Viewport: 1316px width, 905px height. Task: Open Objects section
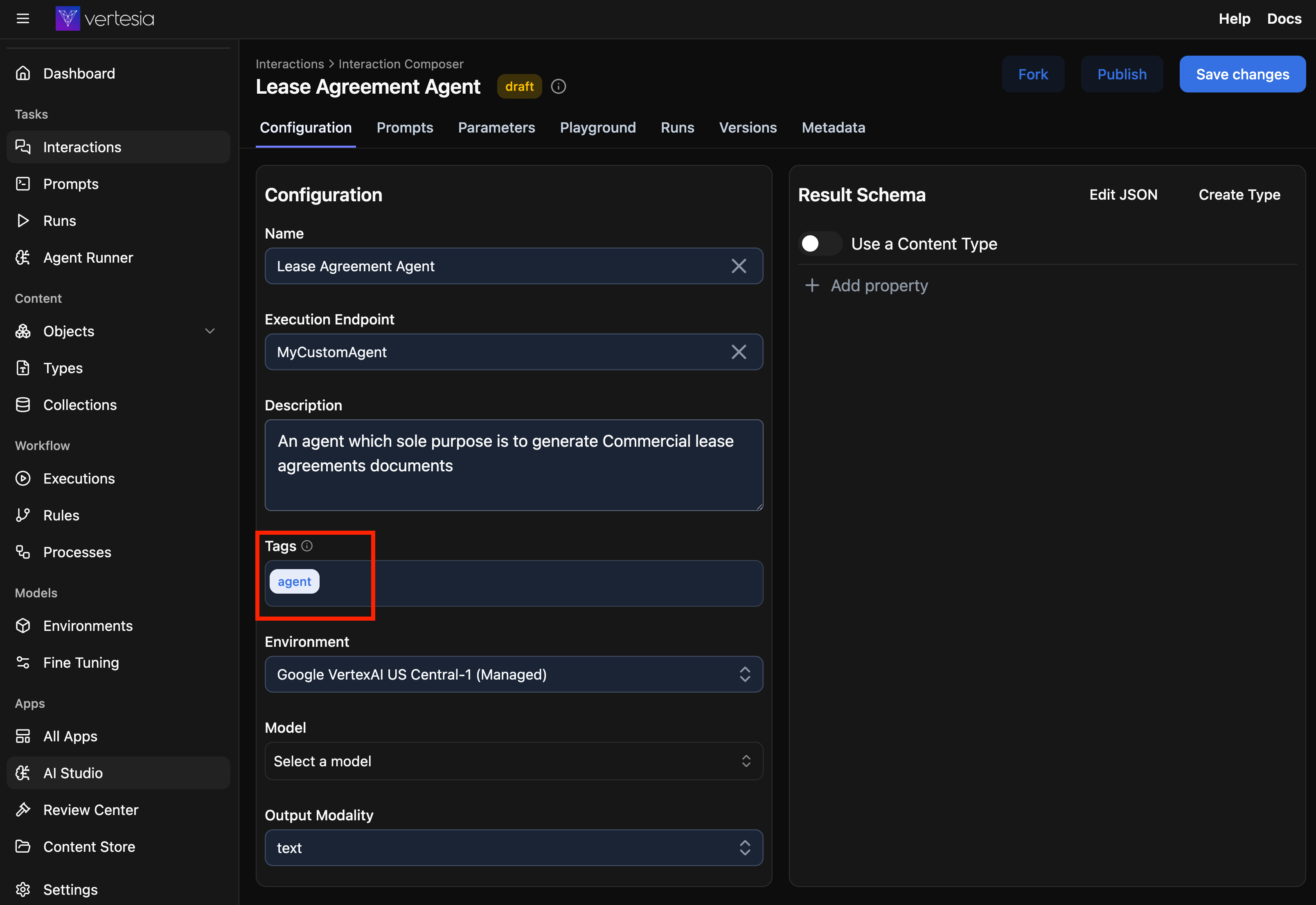(118, 331)
